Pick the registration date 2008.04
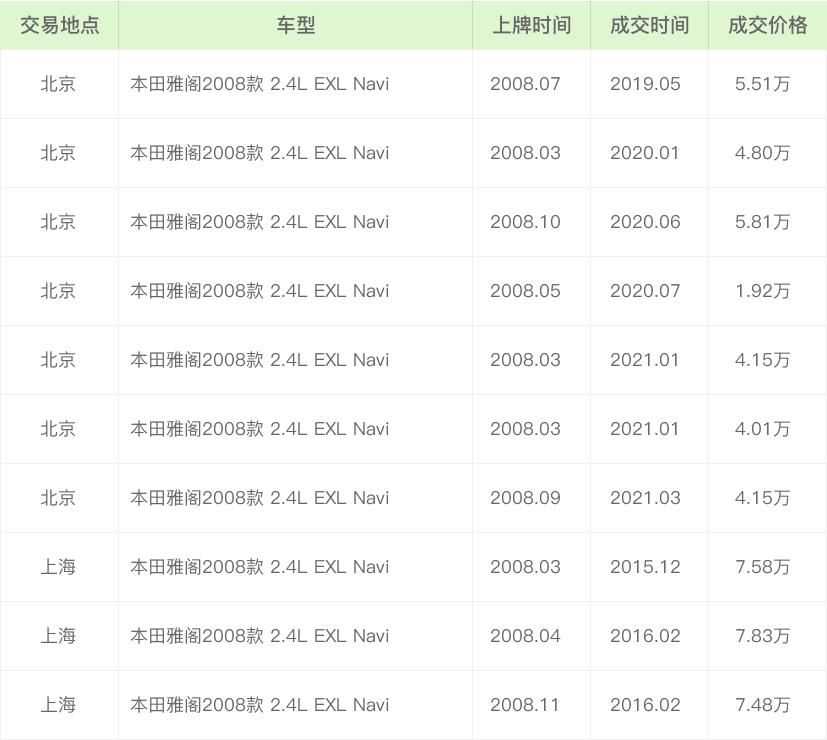The height and width of the screenshot is (740, 827). (x=525, y=636)
